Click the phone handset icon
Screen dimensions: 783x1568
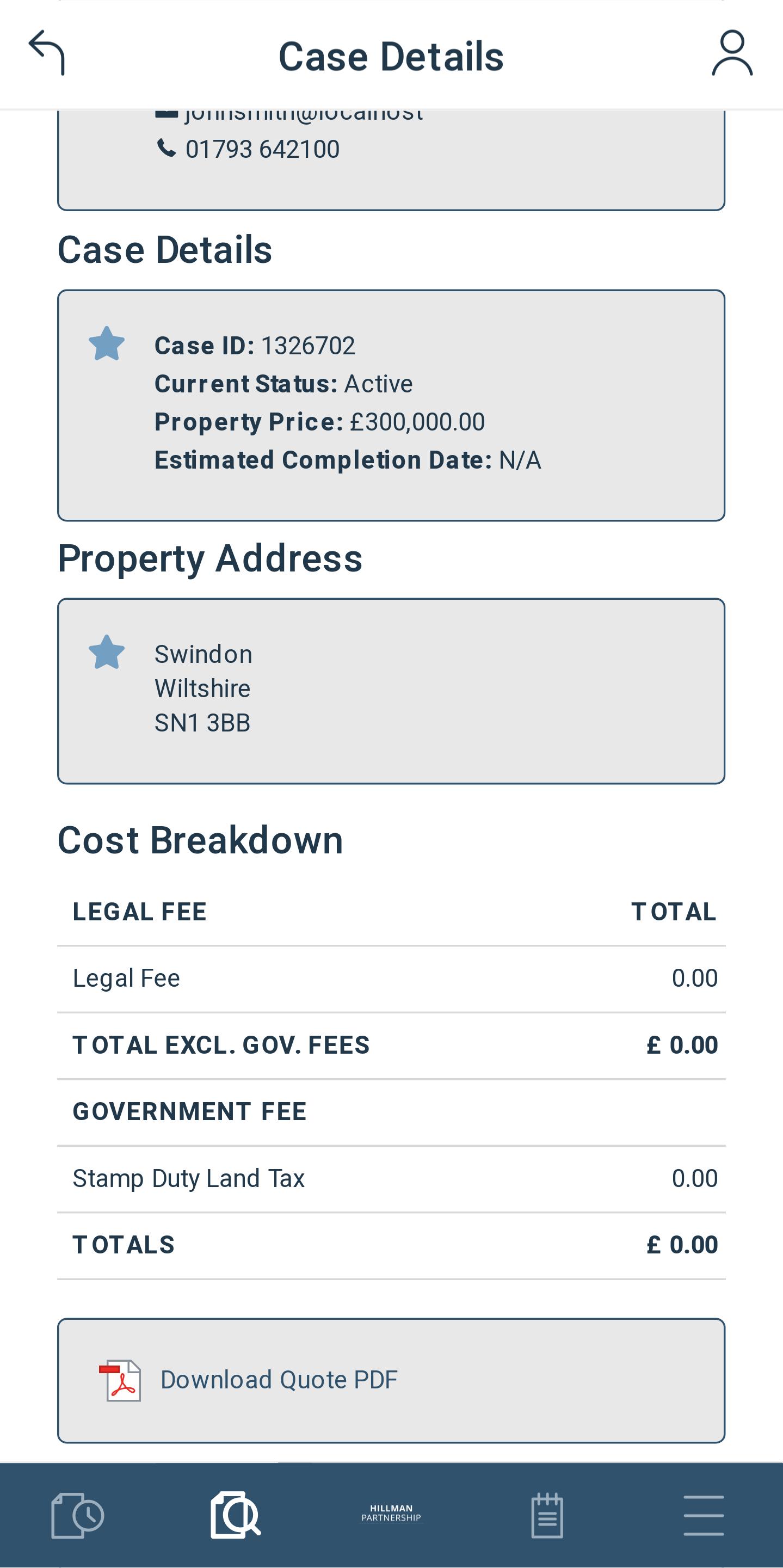(166, 148)
